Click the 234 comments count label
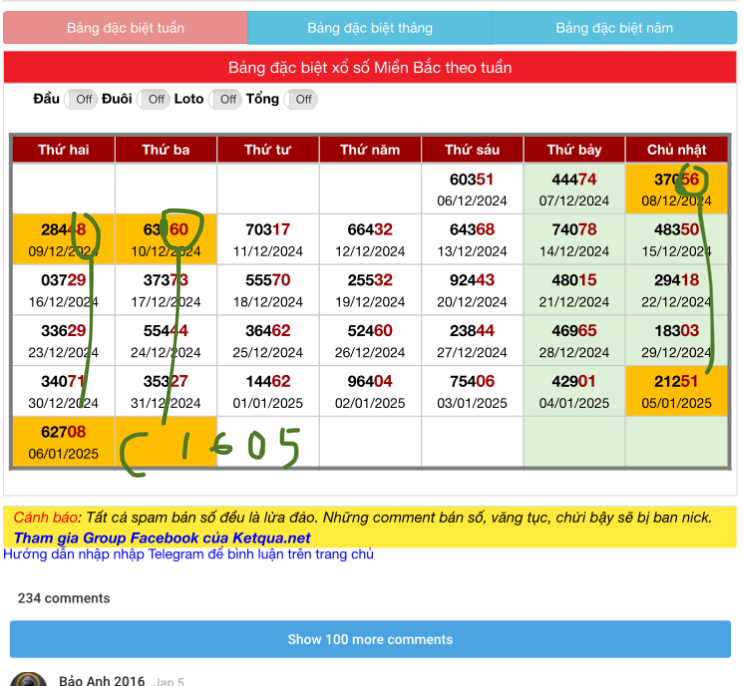Viewport: 743px width, 686px height. coord(64,598)
